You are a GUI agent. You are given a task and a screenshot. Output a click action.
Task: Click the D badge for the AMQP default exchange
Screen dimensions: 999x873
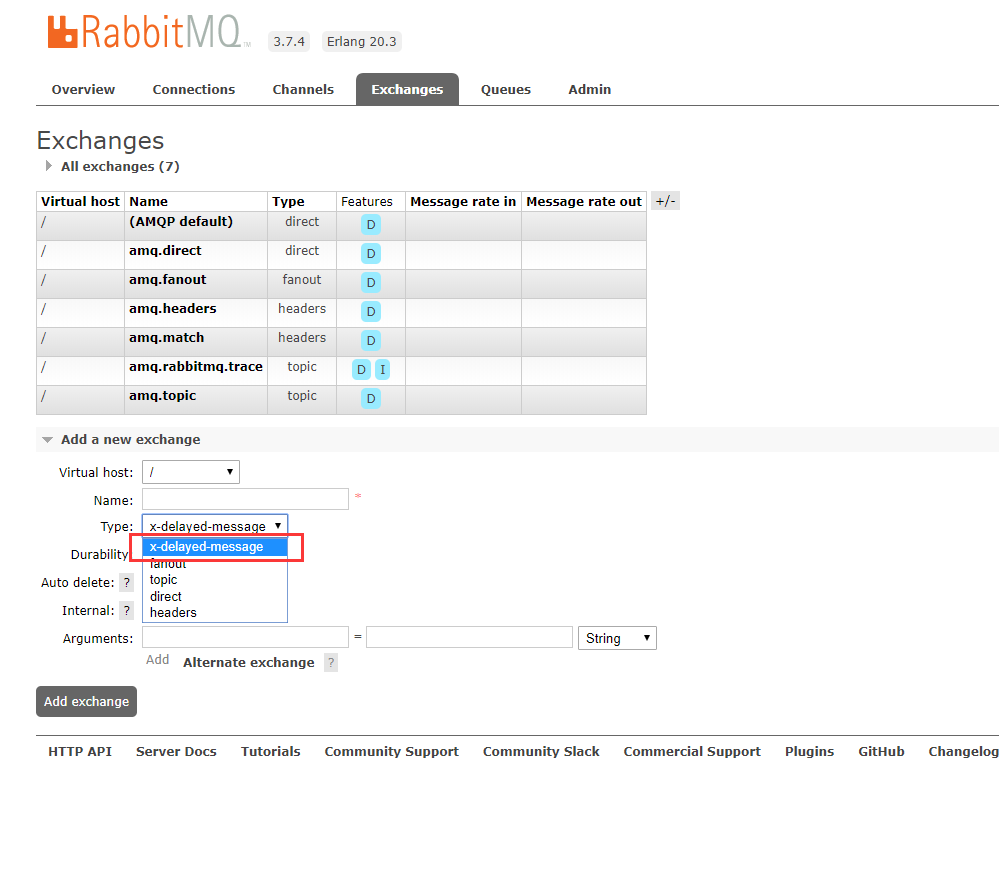click(x=371, y=224)
